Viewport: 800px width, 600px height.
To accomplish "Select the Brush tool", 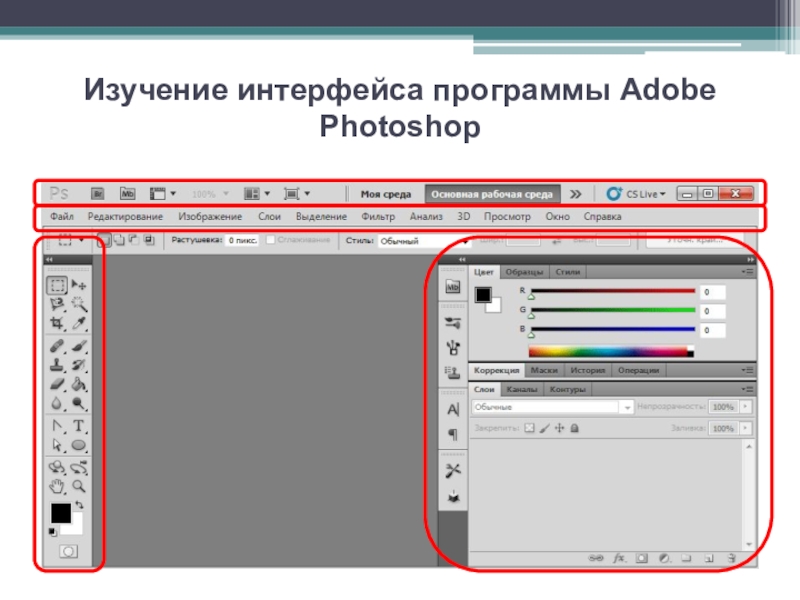I will [79, 346].
